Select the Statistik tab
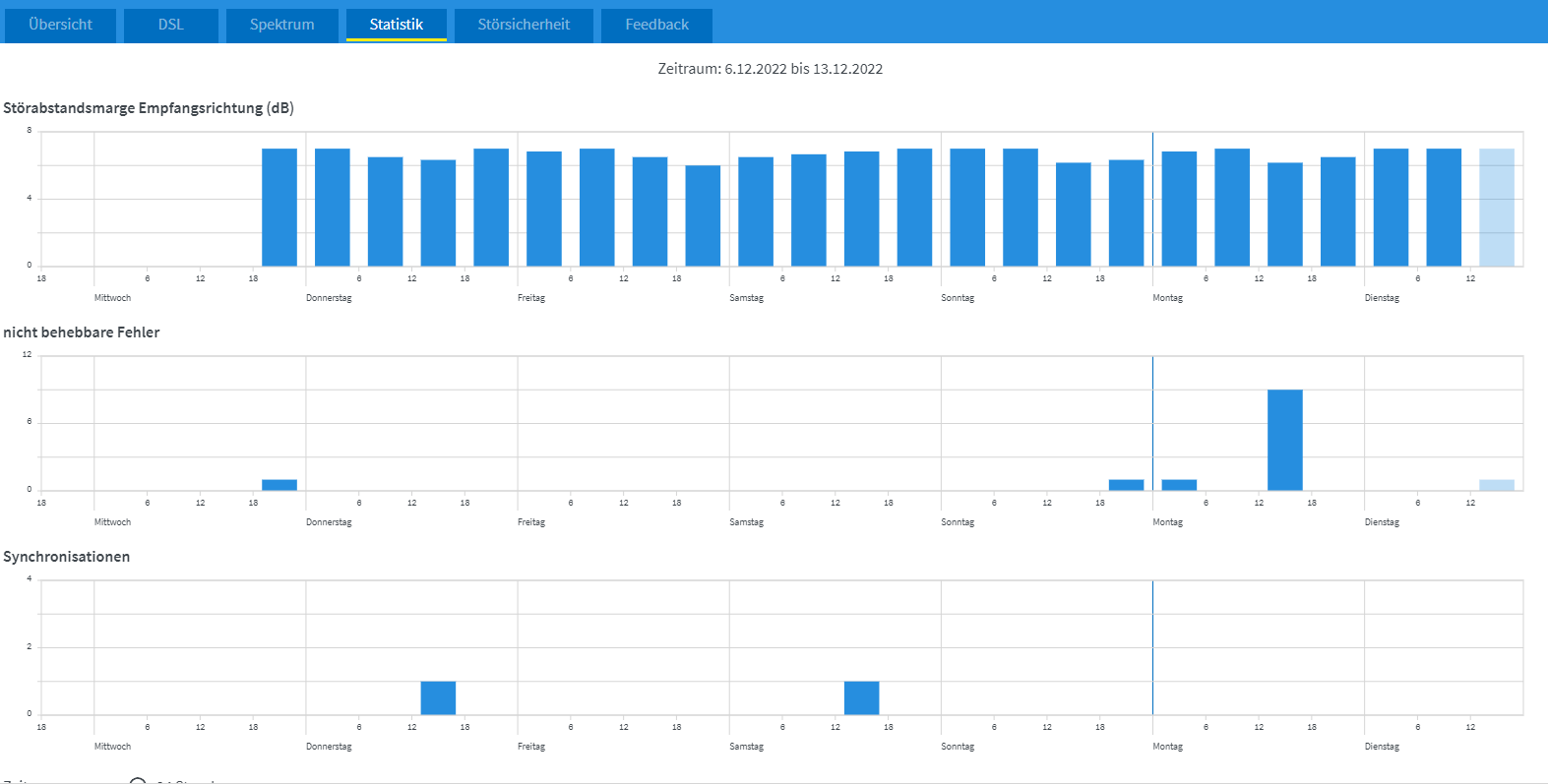 pos(397,25)
